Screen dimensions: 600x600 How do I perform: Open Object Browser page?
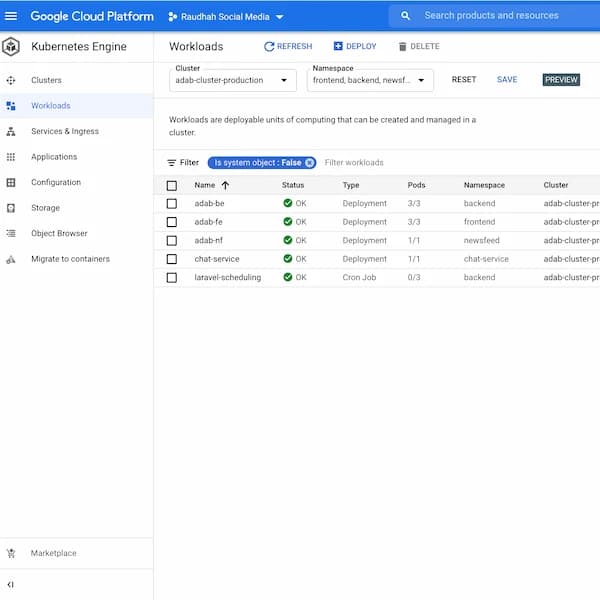59,233
